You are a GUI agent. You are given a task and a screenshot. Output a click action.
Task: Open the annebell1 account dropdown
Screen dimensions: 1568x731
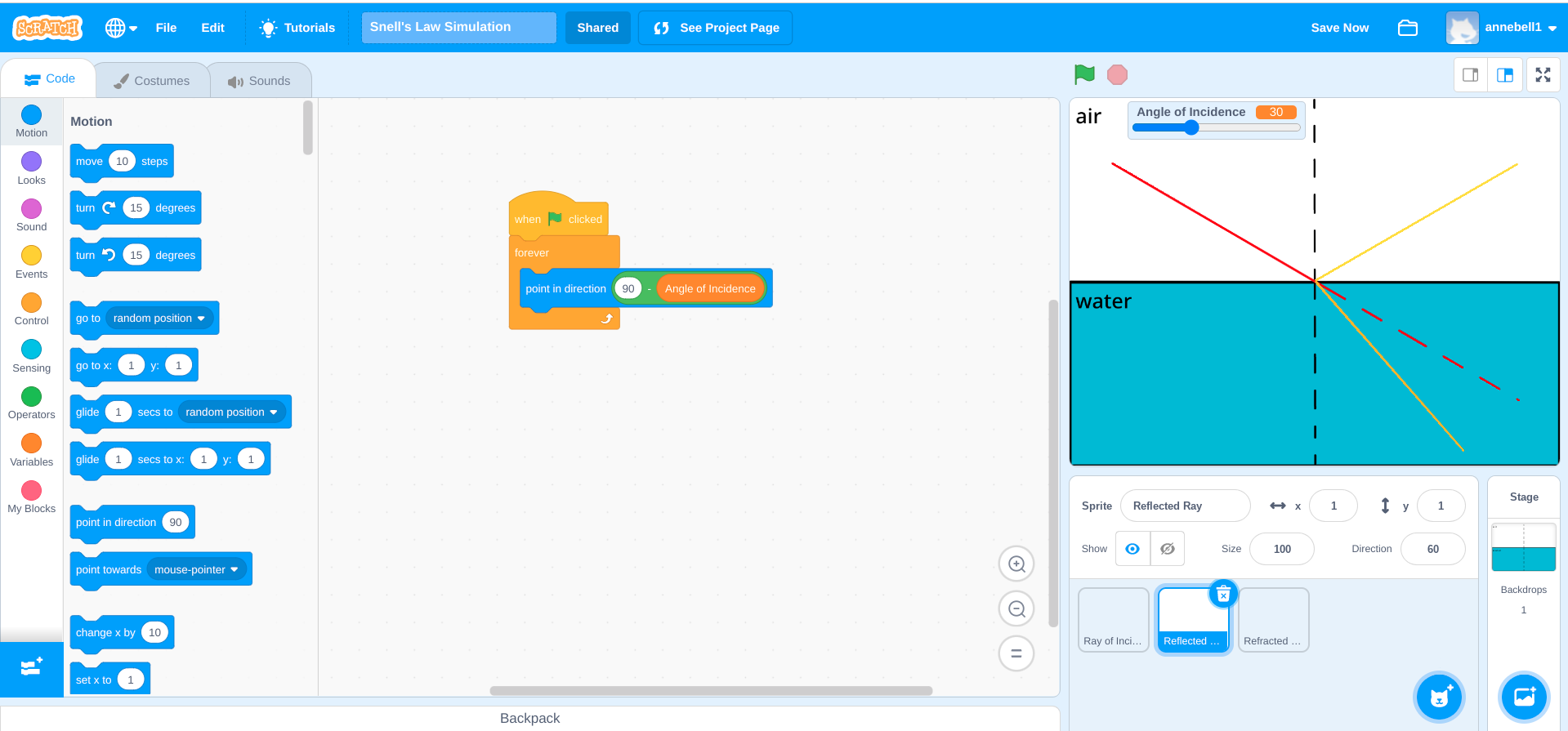point(1502,28)
